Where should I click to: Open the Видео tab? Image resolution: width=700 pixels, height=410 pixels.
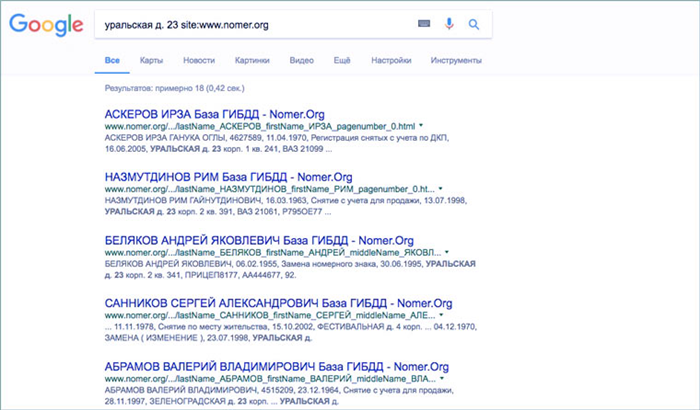(302, 60)
